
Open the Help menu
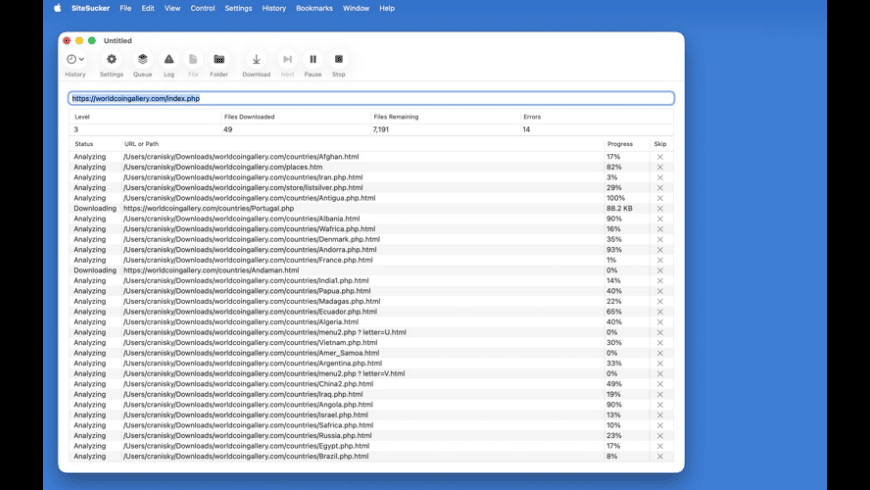coord(387,8)
